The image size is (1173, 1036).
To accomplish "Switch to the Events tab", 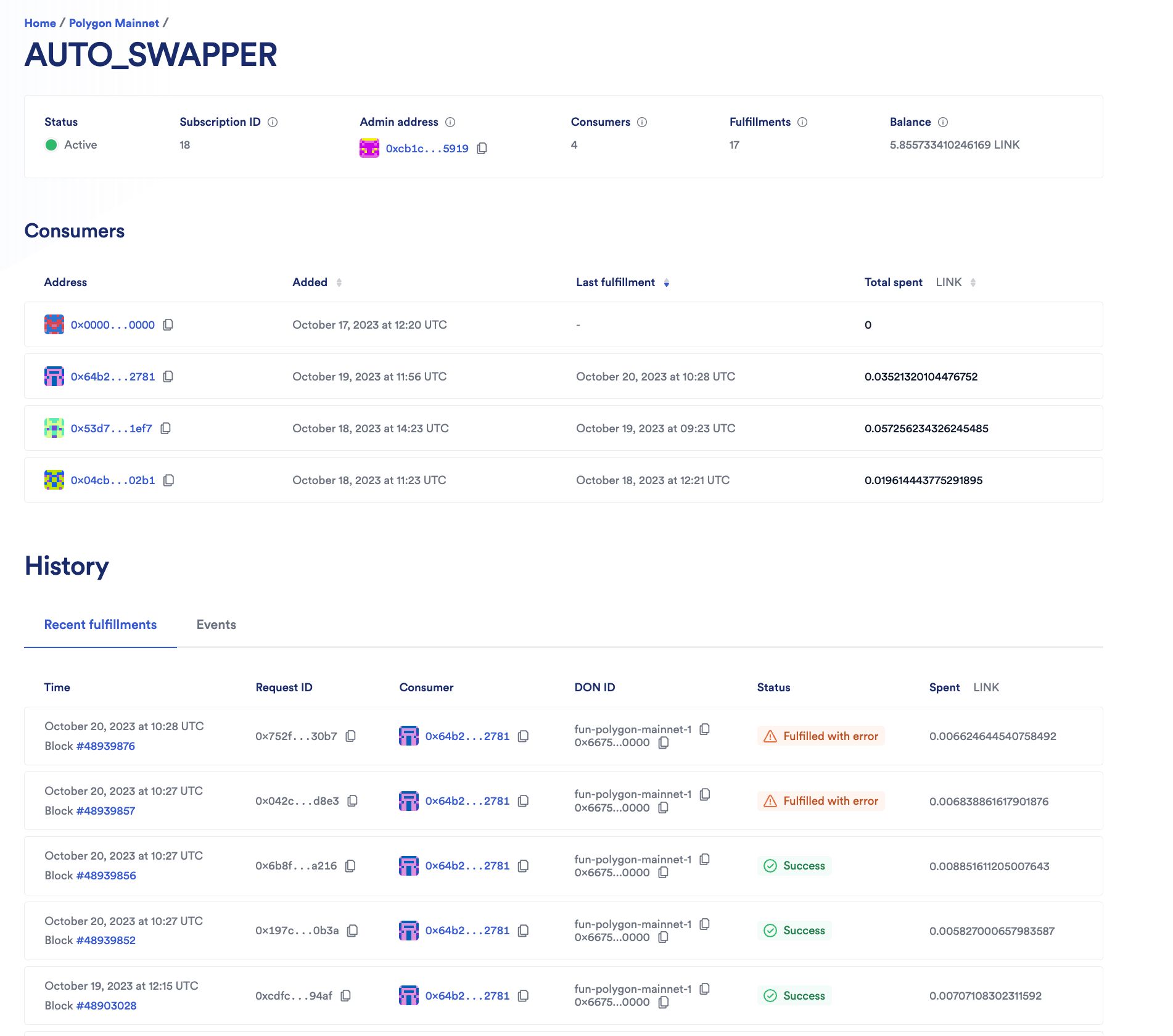I will pyautogui.click(x=216, y=625).
